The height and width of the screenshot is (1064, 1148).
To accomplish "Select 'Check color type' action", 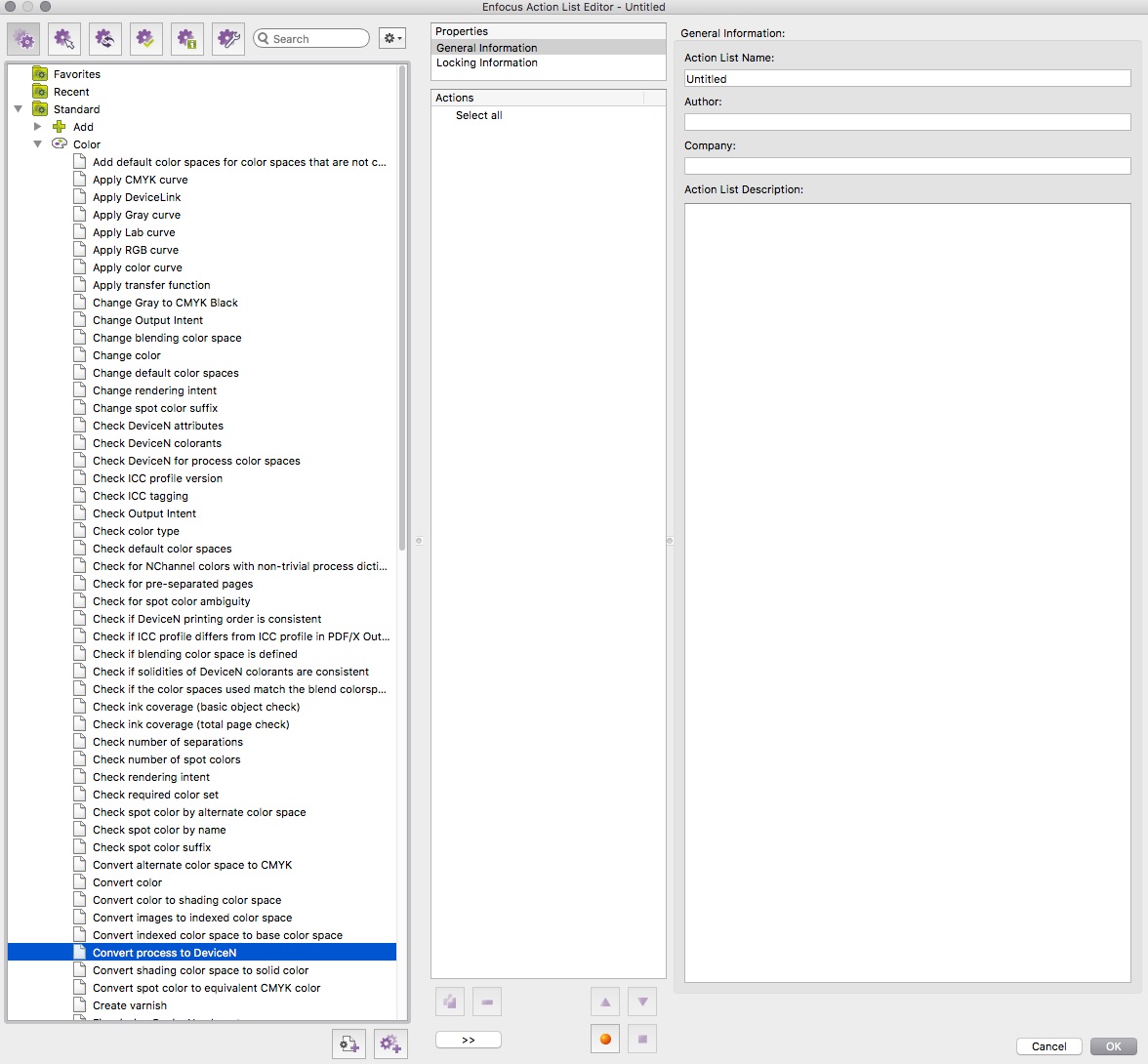I will [136, 531].
